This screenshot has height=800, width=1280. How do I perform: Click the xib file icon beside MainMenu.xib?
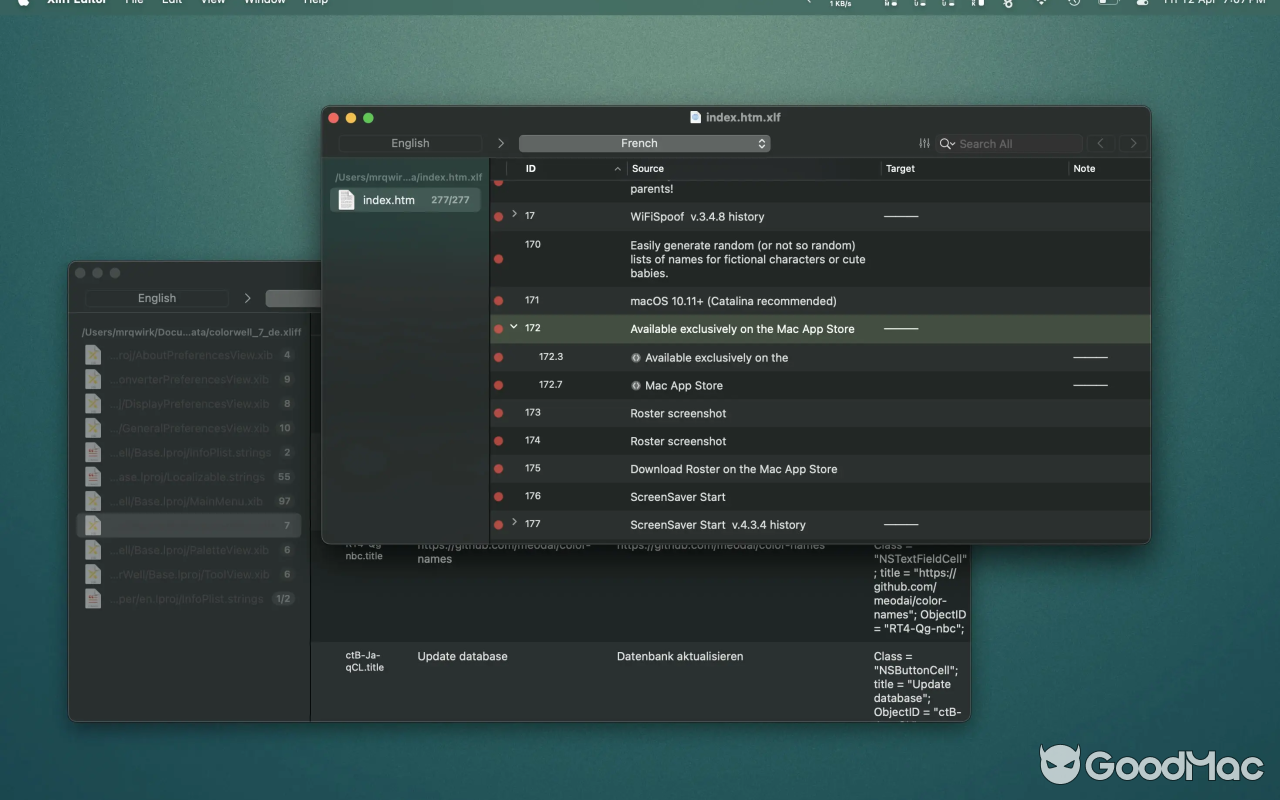tap(92, 501)
